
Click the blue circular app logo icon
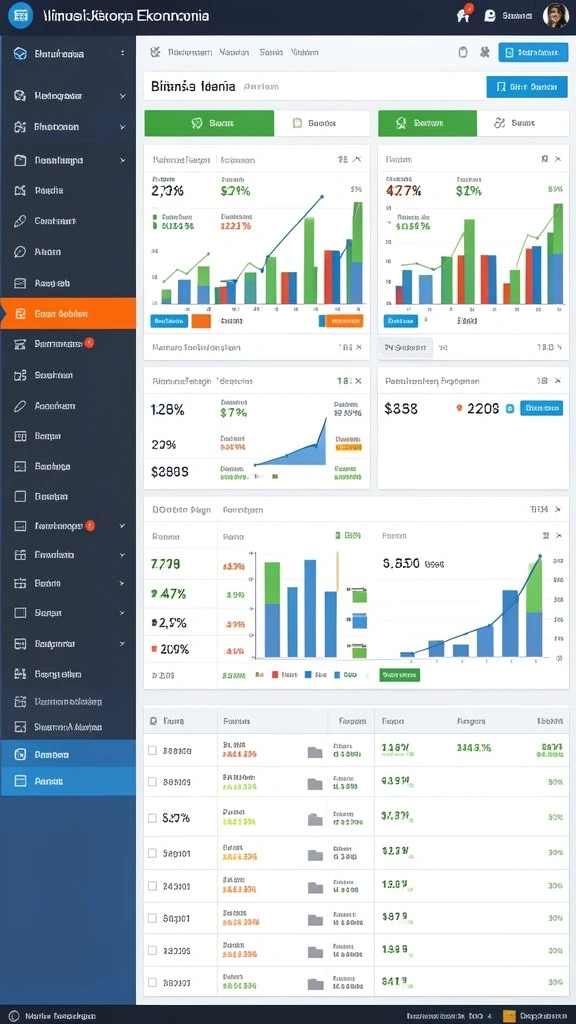tap(22, 15)
